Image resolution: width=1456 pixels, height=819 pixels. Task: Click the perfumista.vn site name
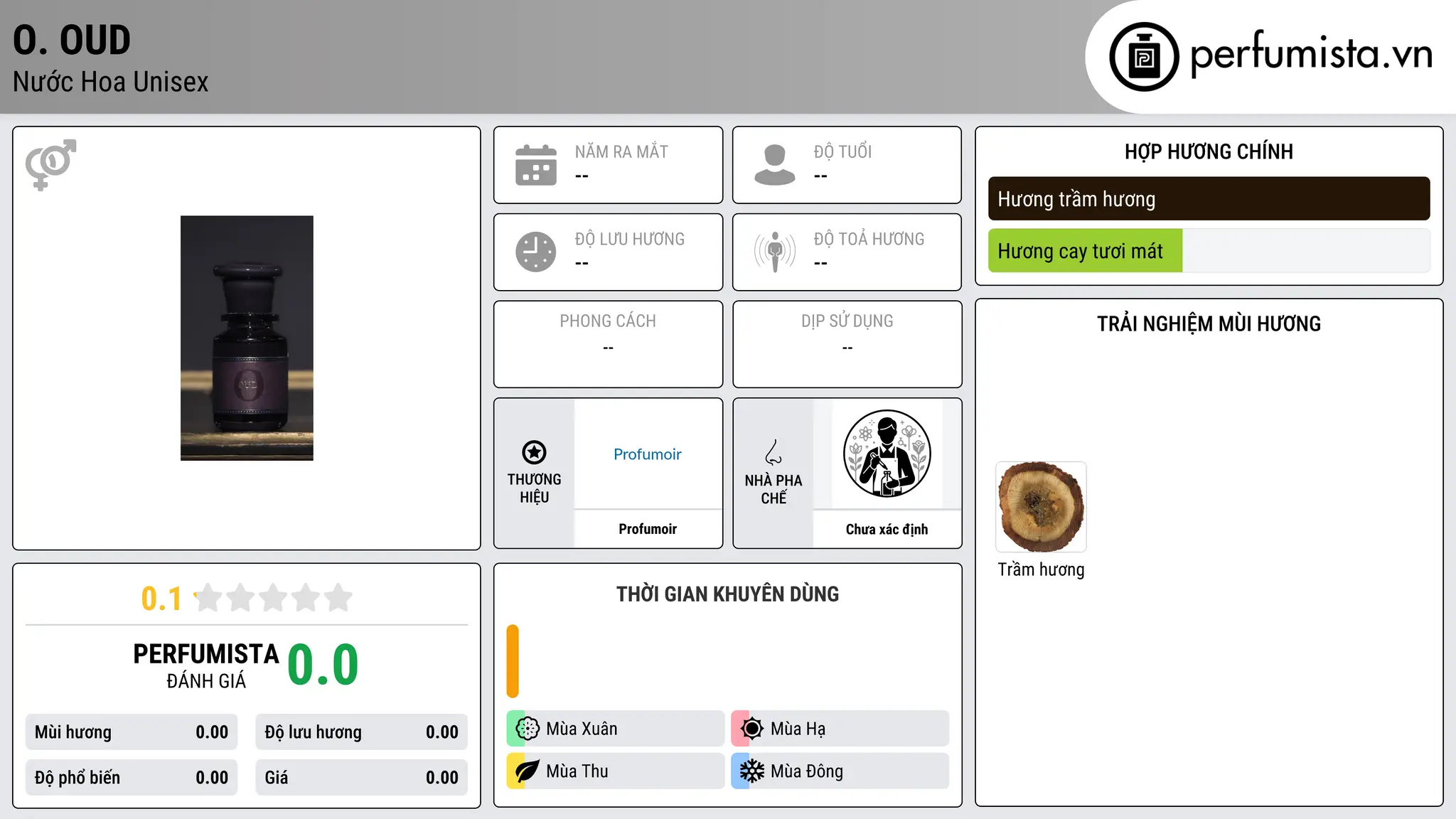tap(1312, 54)
